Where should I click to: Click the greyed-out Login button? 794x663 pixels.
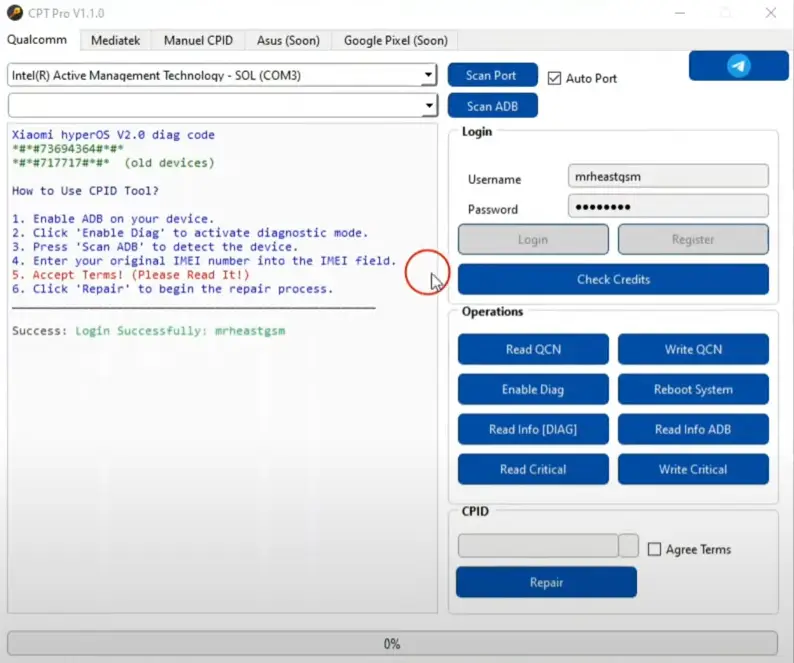(x=533, y=240)
